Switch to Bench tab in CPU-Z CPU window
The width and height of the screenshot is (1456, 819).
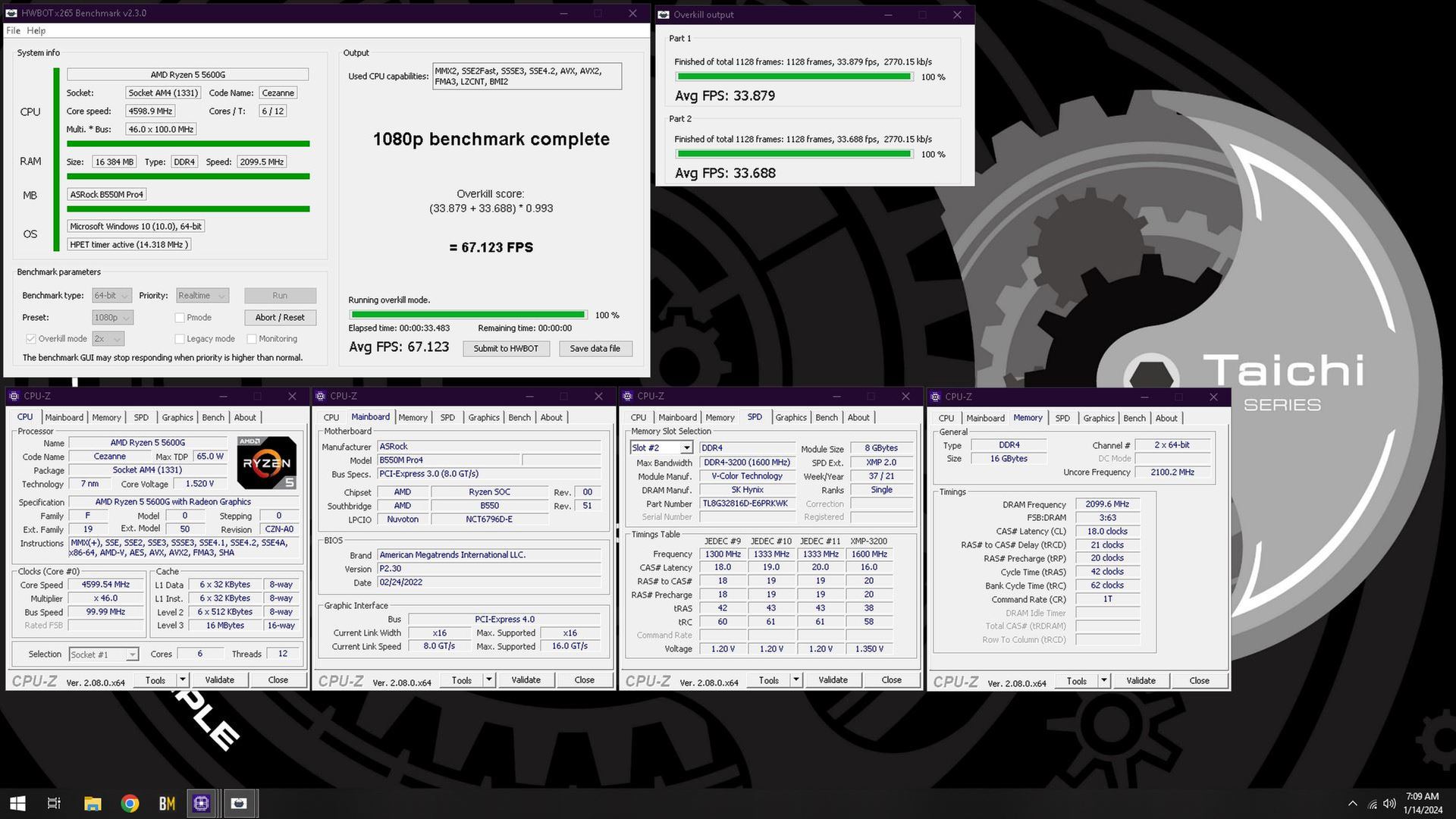(x=213, y=417)
